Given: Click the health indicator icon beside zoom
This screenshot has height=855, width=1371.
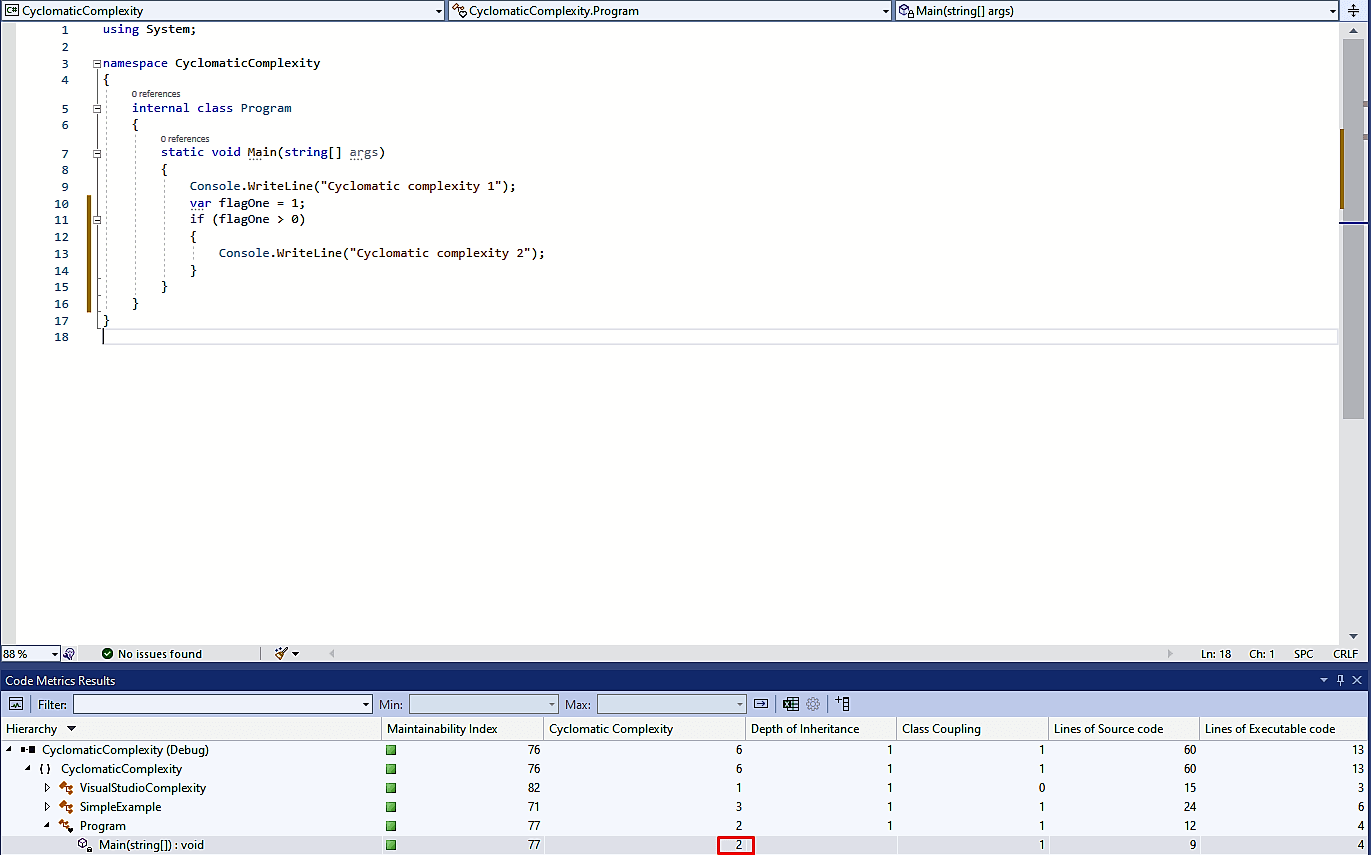Looking at the screenshot, I should tap(69, 654).
